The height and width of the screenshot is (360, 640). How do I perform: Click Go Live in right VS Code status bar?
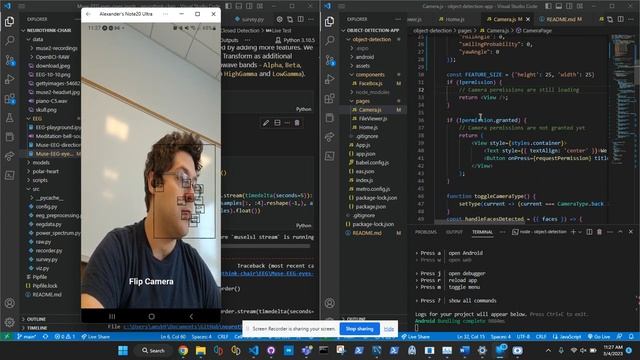click(598, 337)
